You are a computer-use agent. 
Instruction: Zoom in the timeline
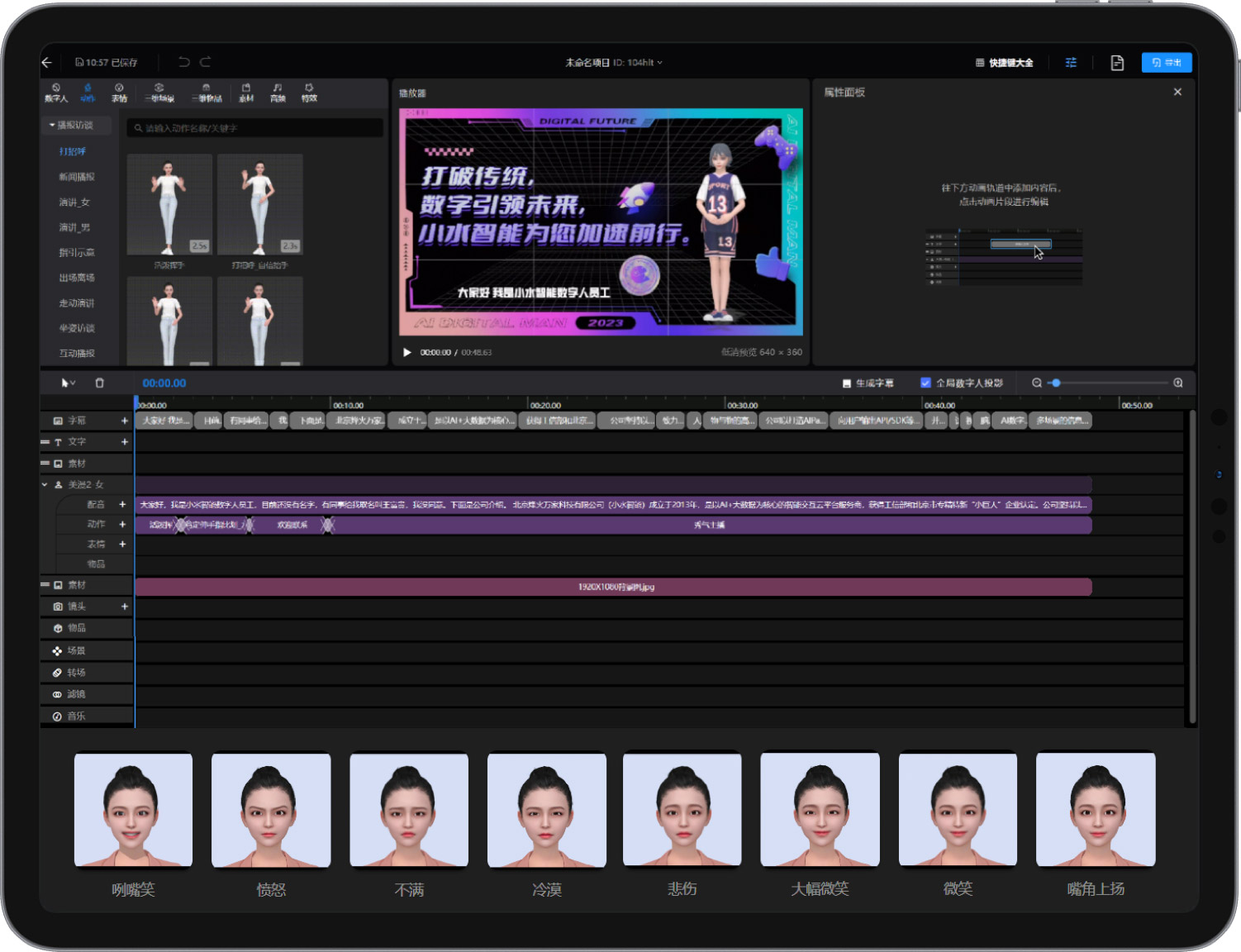tap(1178, 383)
